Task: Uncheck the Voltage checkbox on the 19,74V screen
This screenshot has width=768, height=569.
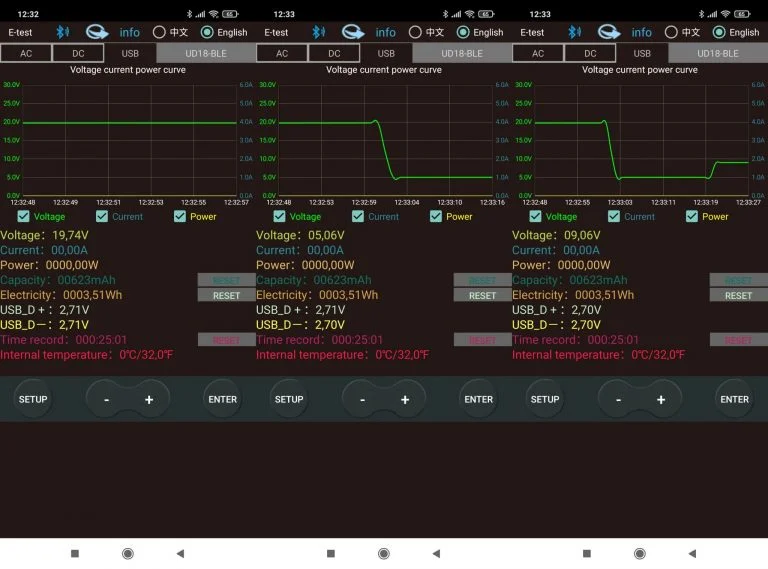Action: coord(24,216)
